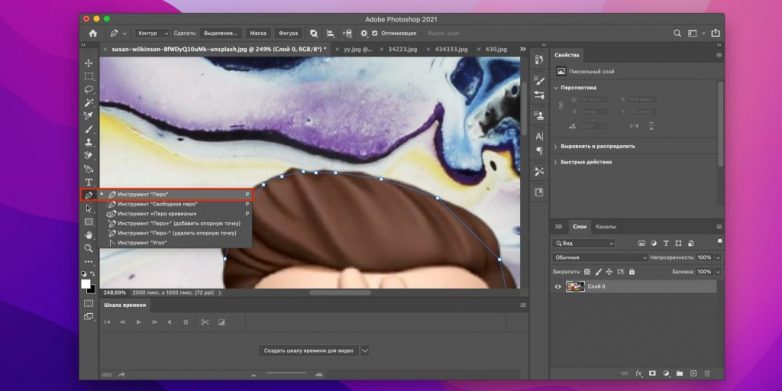Toggle lock all padlock icon
This screenshot has width=782, height=391.
[632, 272]
